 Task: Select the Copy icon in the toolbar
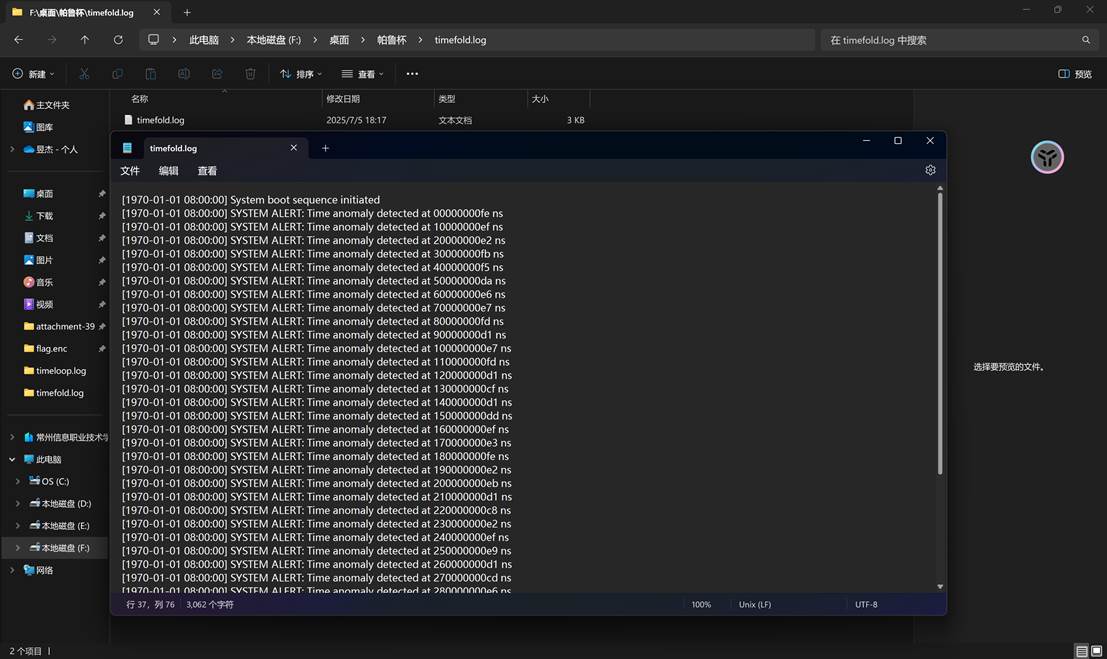click(117, 73)
